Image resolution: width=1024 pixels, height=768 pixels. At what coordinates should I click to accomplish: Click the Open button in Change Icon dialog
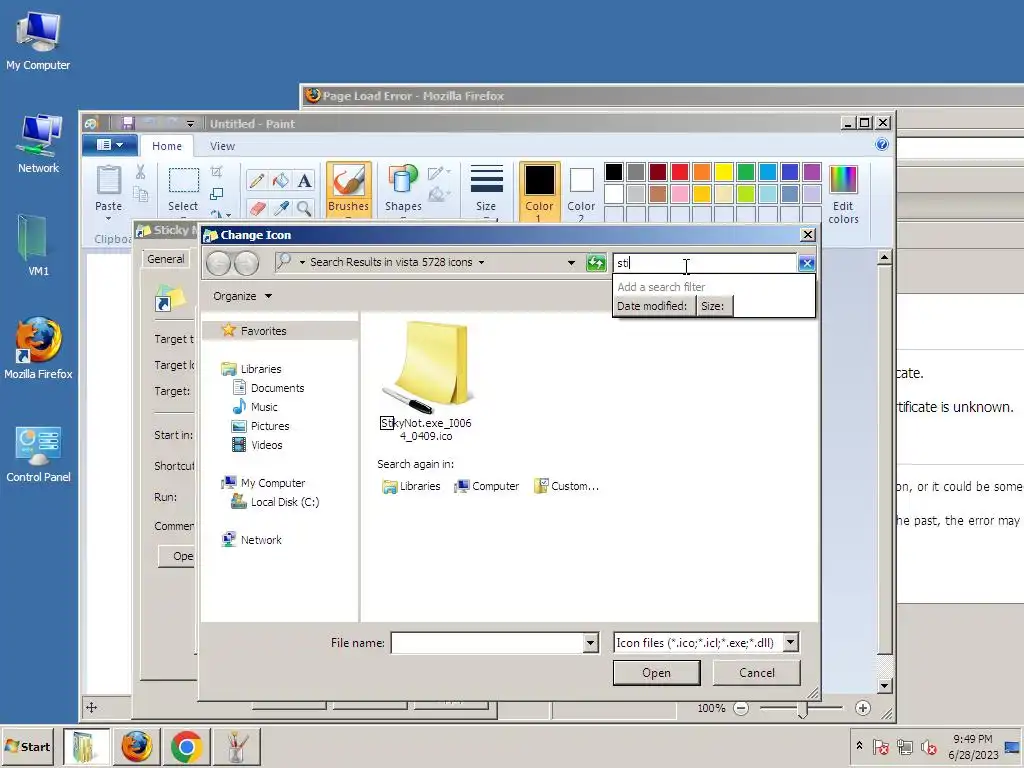pyautogui.click(x=656, y=673)
